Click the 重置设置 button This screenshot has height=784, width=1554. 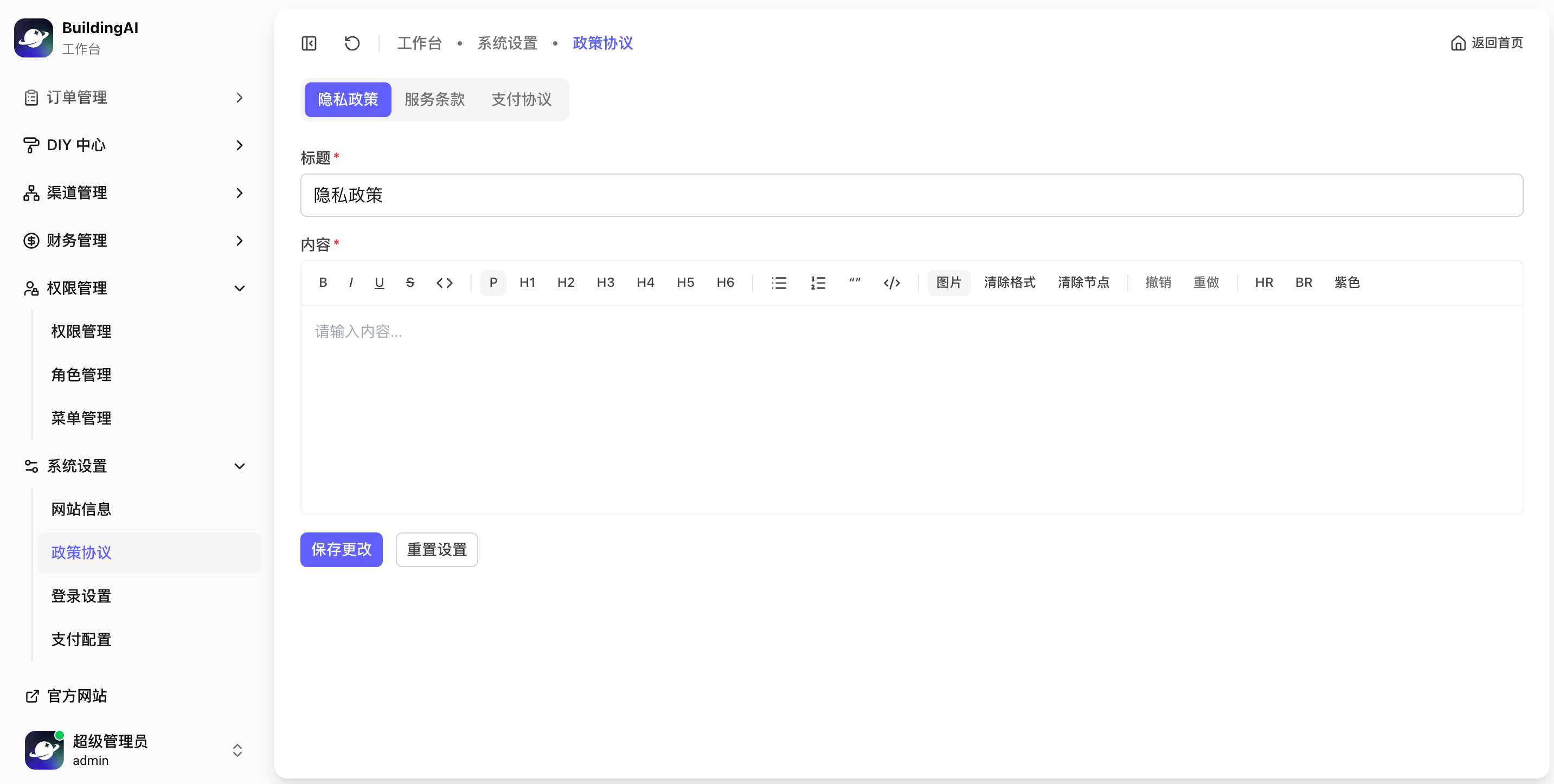click(437, 549)
